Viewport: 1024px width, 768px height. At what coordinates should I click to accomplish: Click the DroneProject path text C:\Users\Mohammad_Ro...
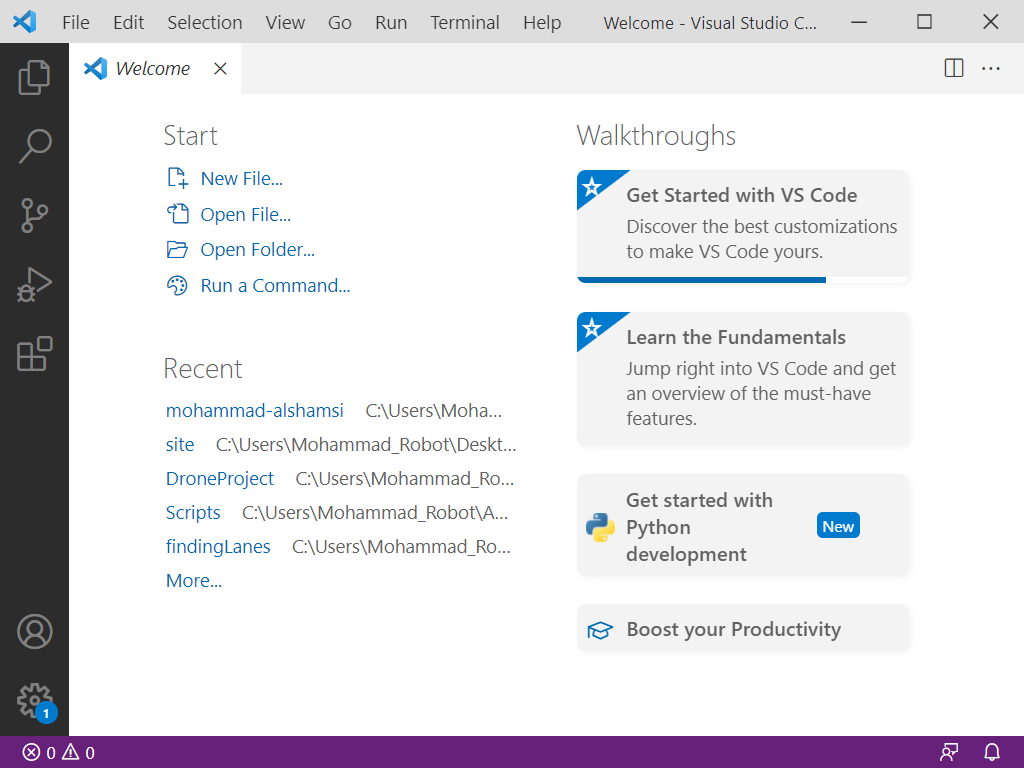pos(405,479)
